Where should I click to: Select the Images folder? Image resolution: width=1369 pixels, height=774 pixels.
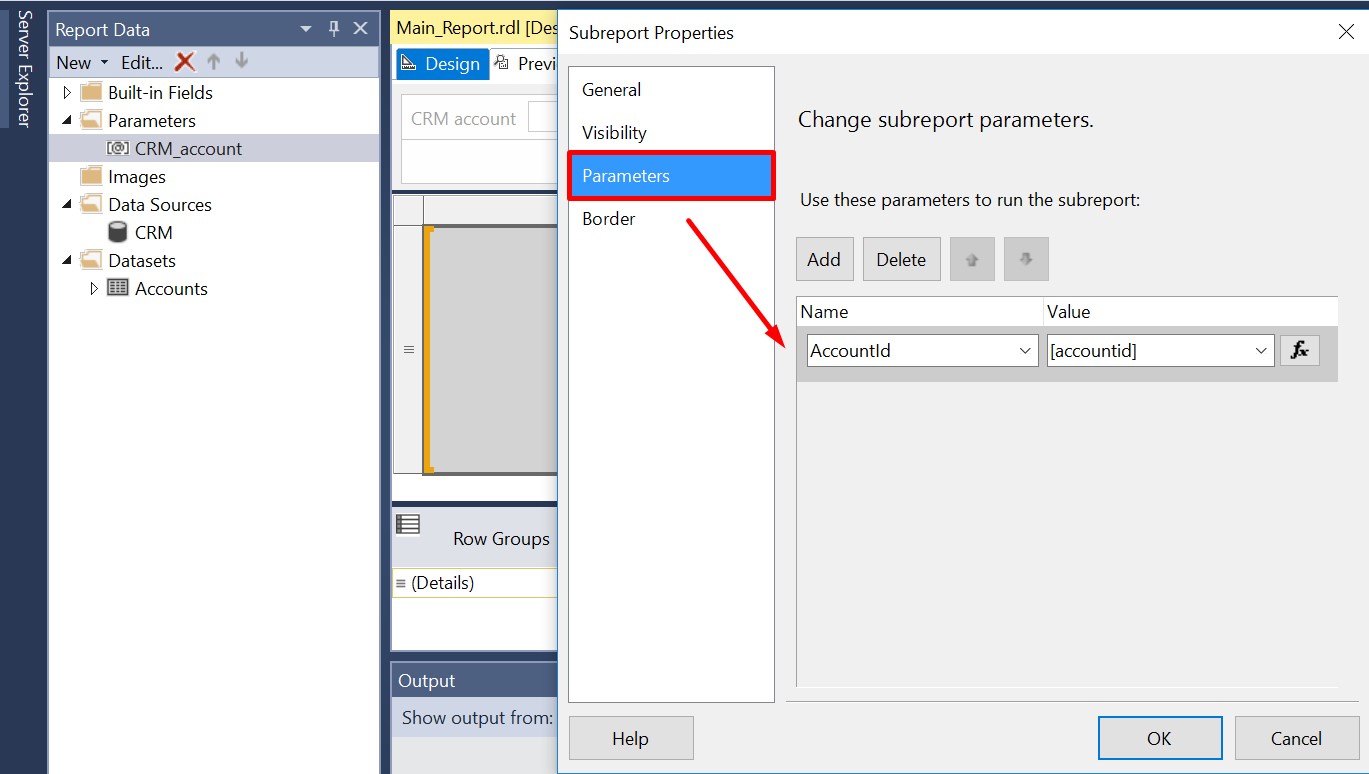[137, 176]
